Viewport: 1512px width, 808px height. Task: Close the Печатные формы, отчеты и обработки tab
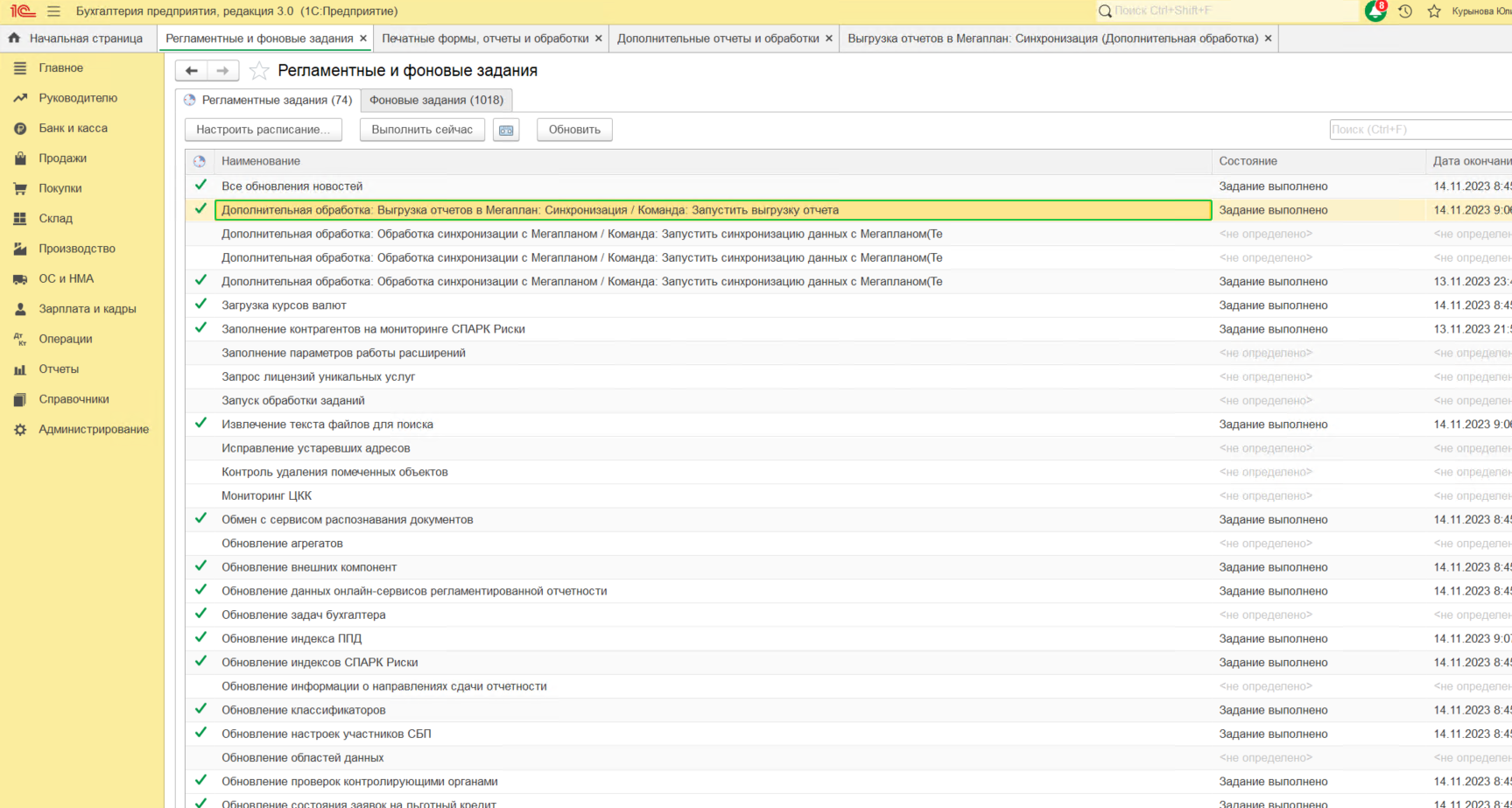click(x=599, y=39)
